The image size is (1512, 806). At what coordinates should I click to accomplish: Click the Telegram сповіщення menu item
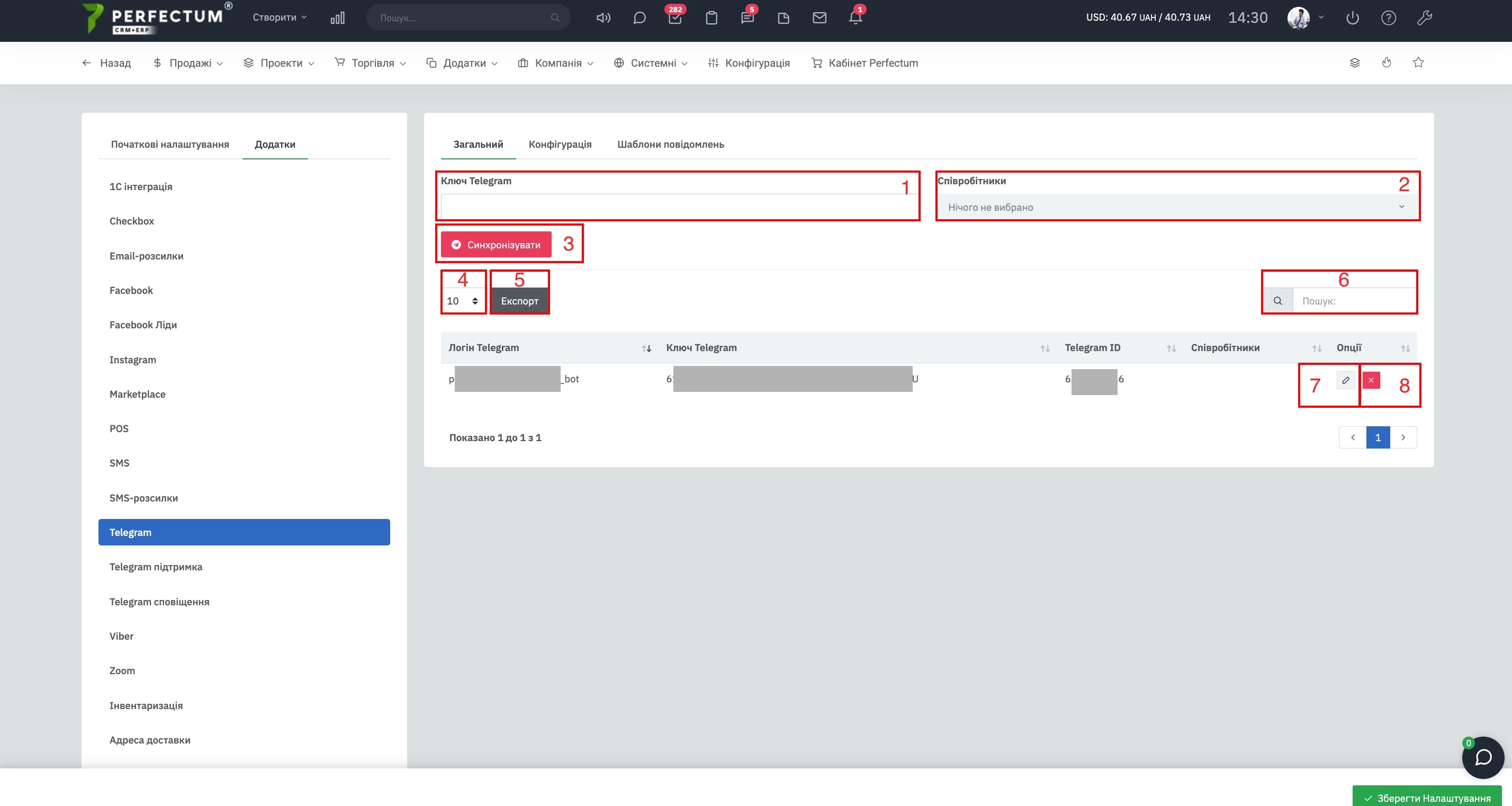click(160, 601)
